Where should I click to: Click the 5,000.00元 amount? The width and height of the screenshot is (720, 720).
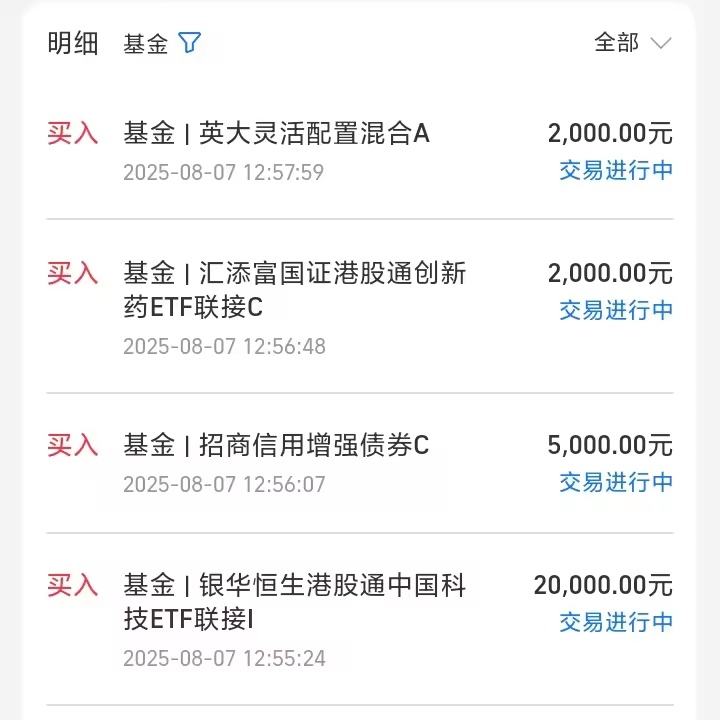pos(610,445)
